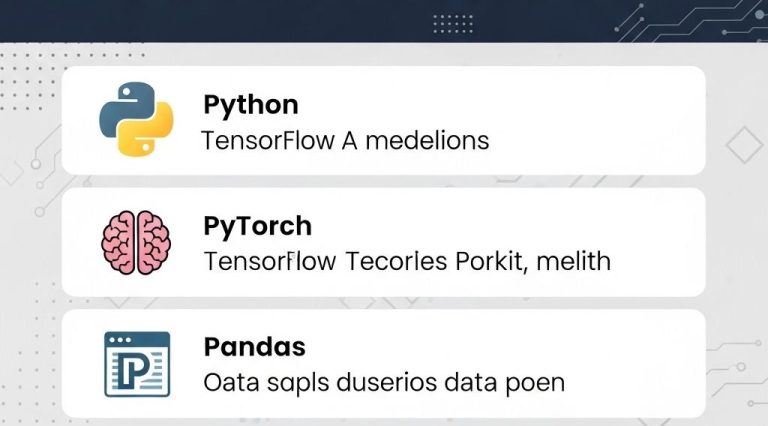Click the empty right area of the Pandas card
This screenshot has height=426, width=768.
(x=640, y=364)
